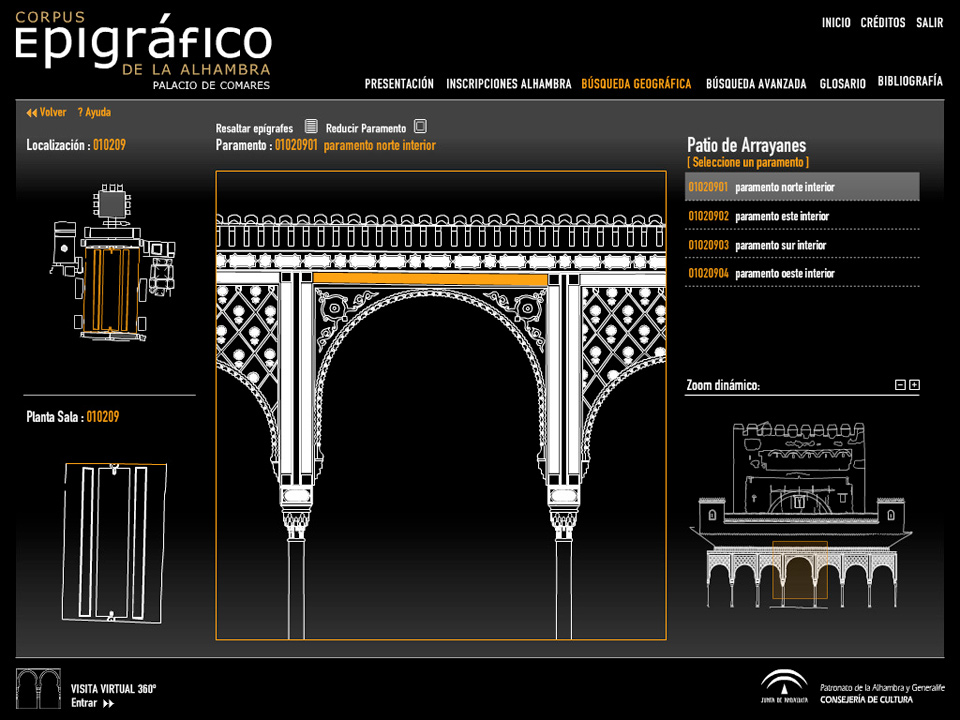
Task: Select paramento sur interior row
Action: pos(802,245)
